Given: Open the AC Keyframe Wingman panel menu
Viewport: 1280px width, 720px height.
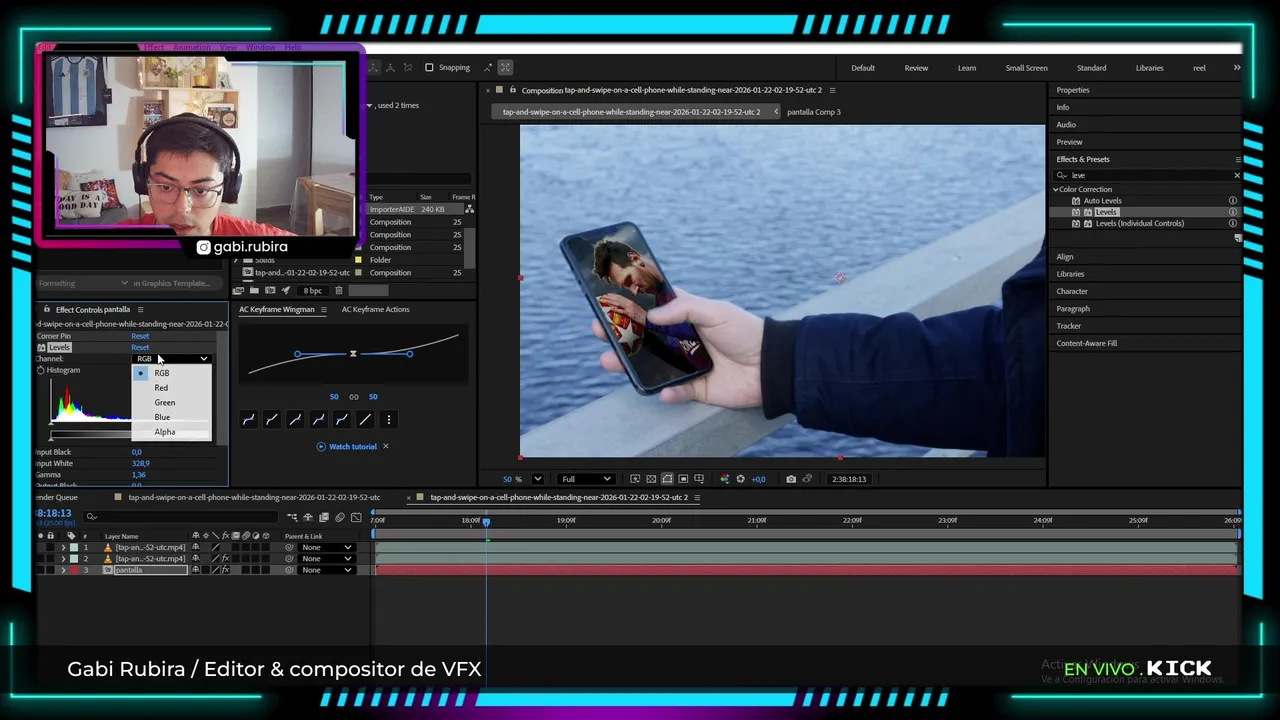Looking at the screenshot, I should pyautogui.click(x=323, y=309).
